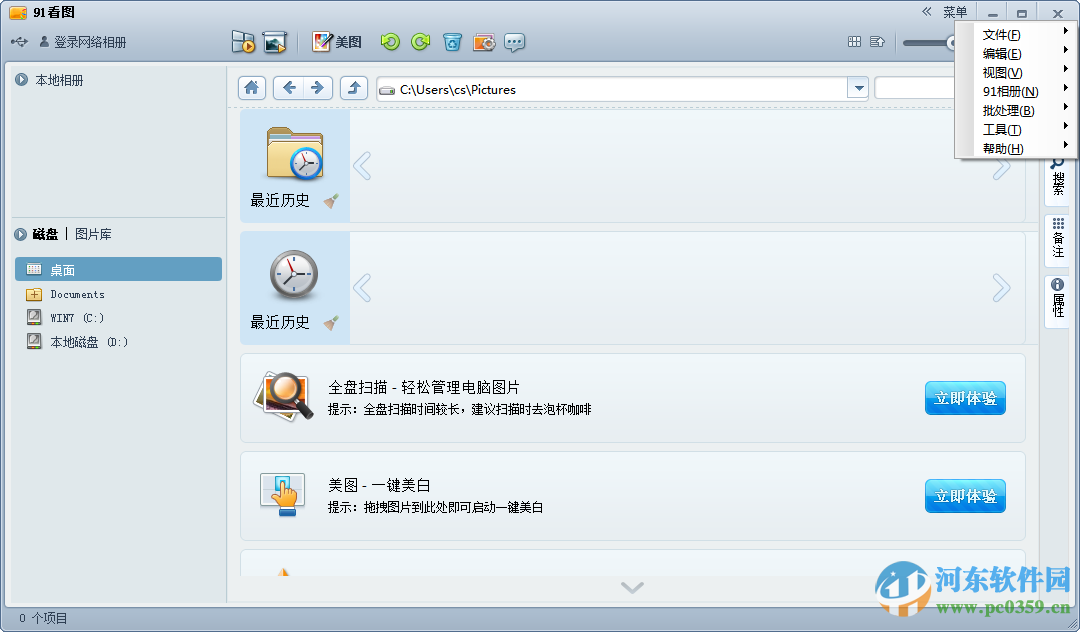This screenshot has width=1080, height=632.
Task: Collapse the 本地相册 section
Action: 21,80
